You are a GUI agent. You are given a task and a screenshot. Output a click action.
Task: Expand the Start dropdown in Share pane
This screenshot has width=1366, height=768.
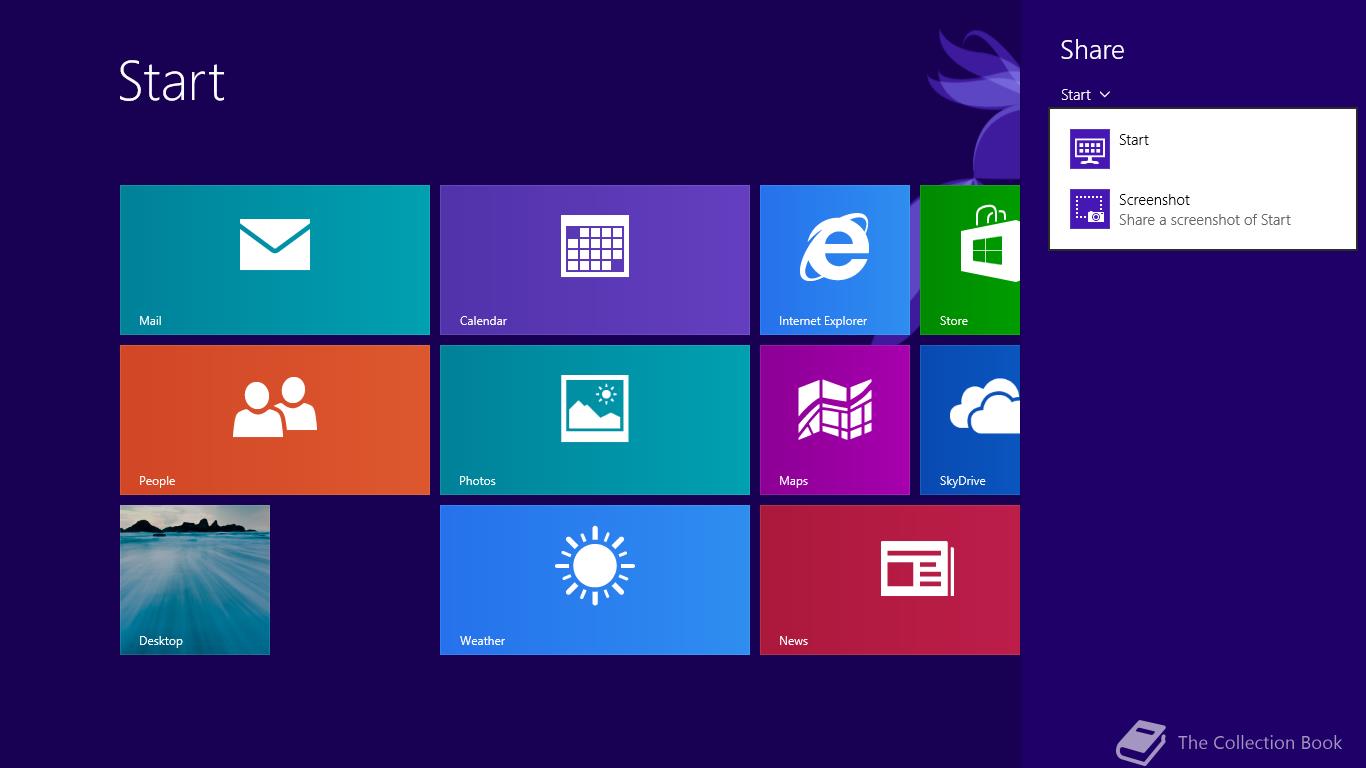click(x=1086, y=95)
